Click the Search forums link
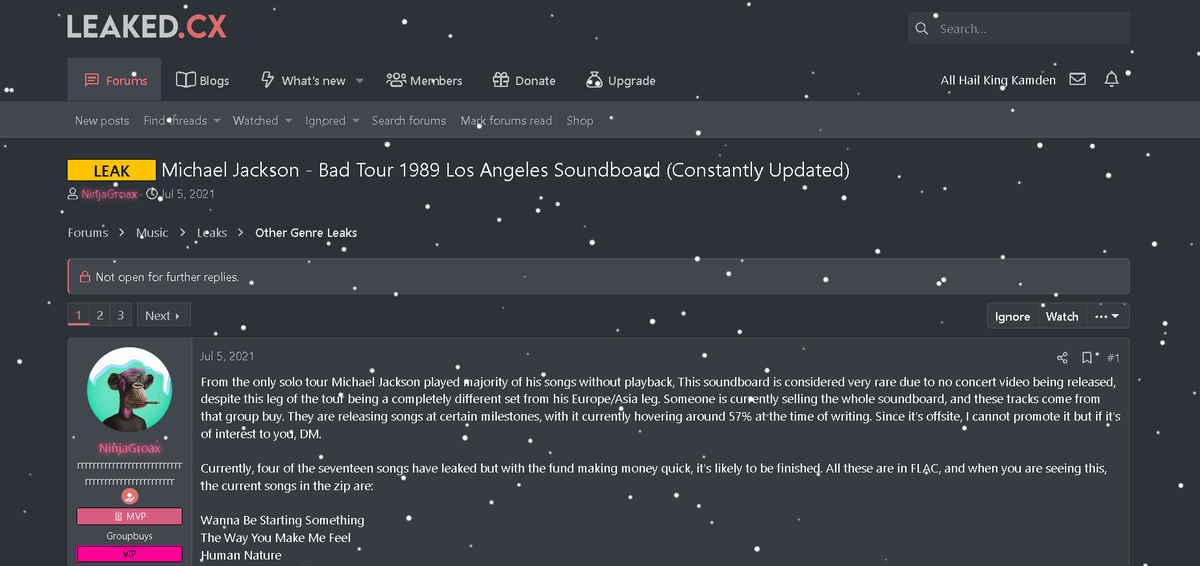This screenshot has height=566, width=1200. pos(408,120)
